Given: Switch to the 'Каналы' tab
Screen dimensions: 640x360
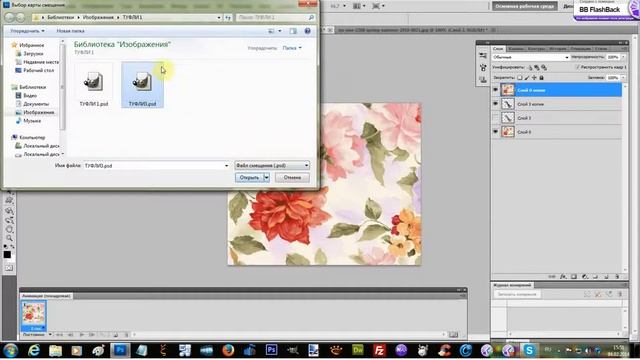Looking at the screenshot, I should tap(516, 49).
